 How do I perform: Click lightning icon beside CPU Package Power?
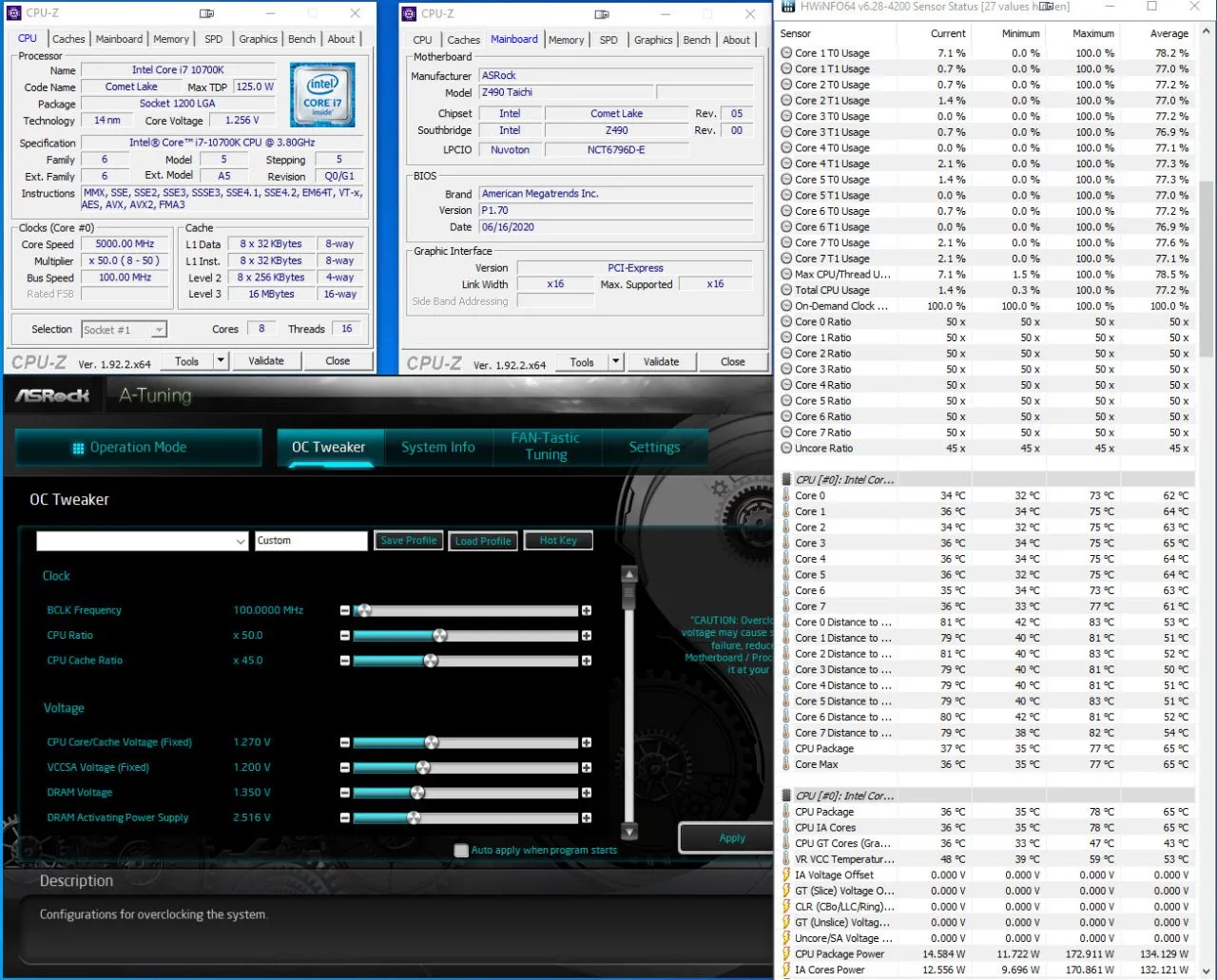pos(786,954)
